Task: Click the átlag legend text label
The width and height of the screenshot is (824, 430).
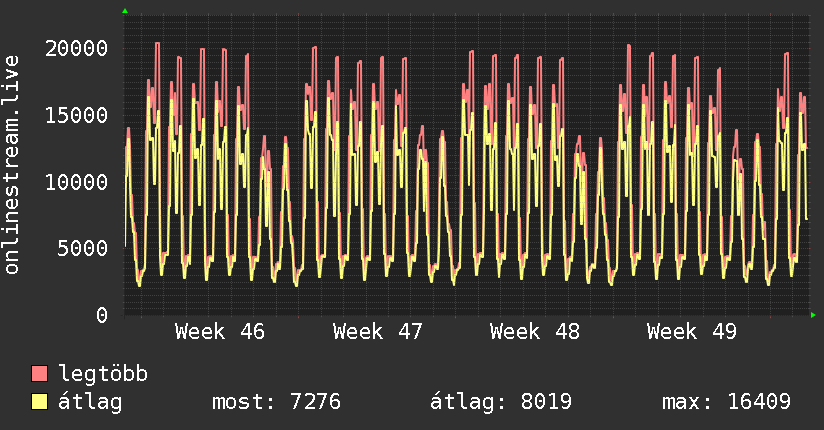Action: 90,402
